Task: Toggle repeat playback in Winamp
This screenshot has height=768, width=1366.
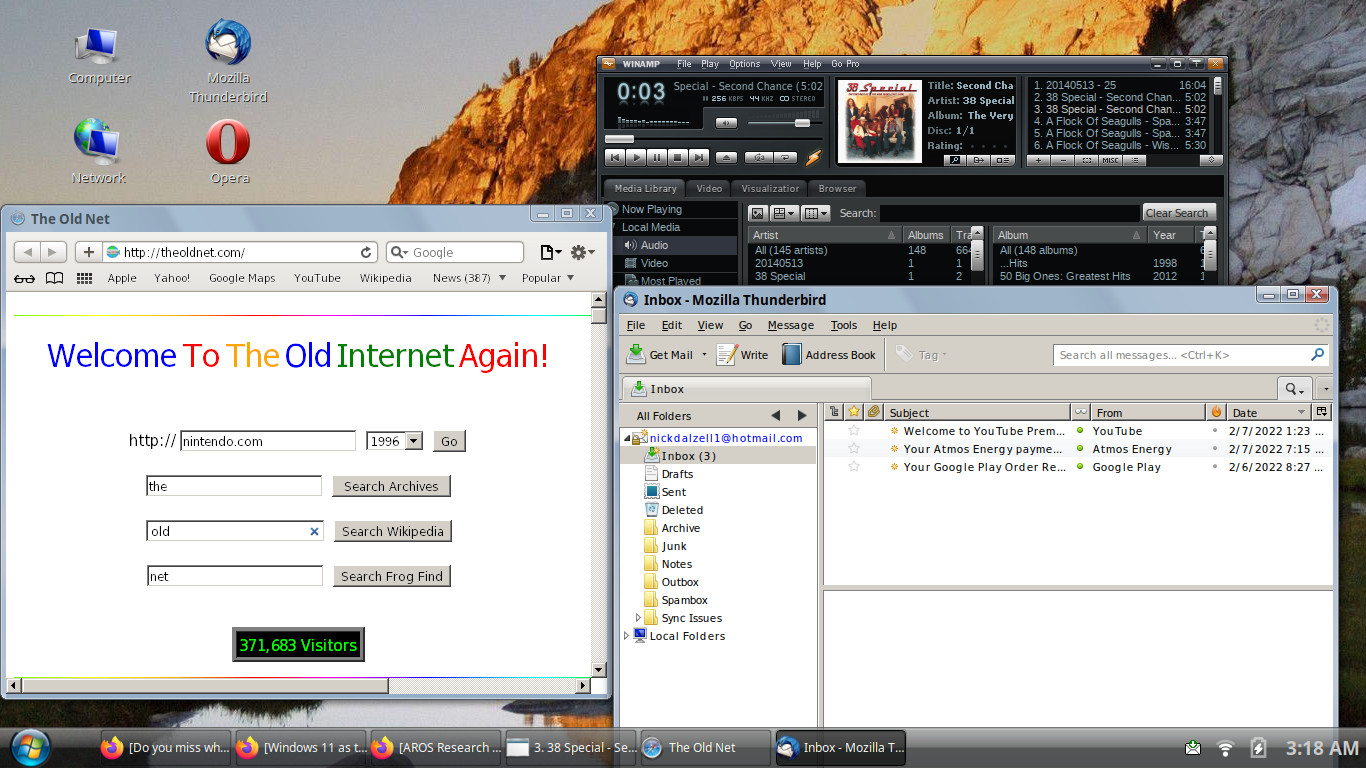Action: 785,157
